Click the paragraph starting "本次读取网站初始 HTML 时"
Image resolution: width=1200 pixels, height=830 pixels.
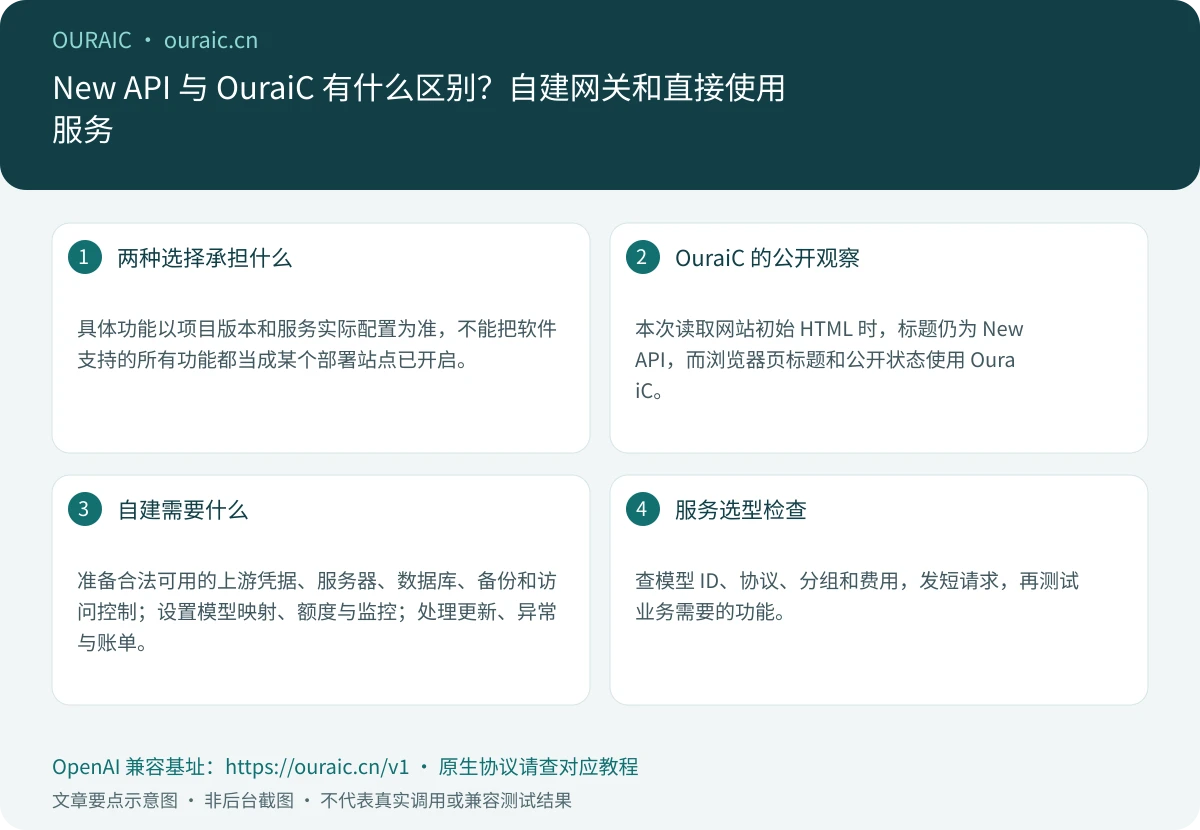(x=829, y=360)
